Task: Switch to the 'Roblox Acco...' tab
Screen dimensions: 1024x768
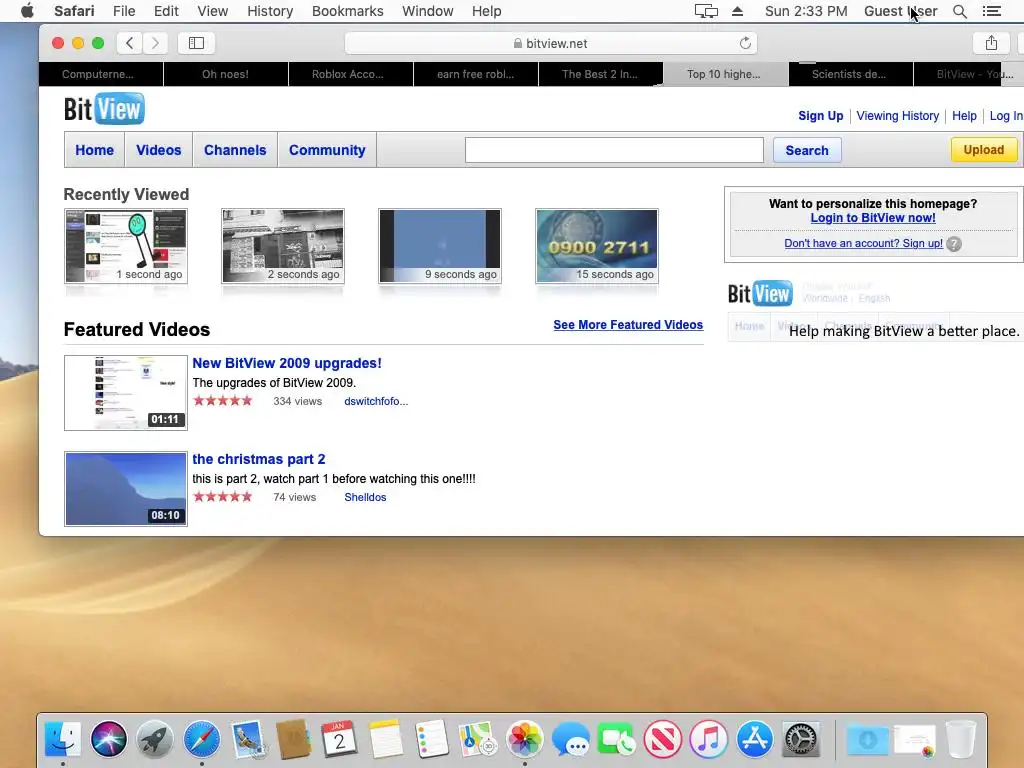Action: click(347, 74)
